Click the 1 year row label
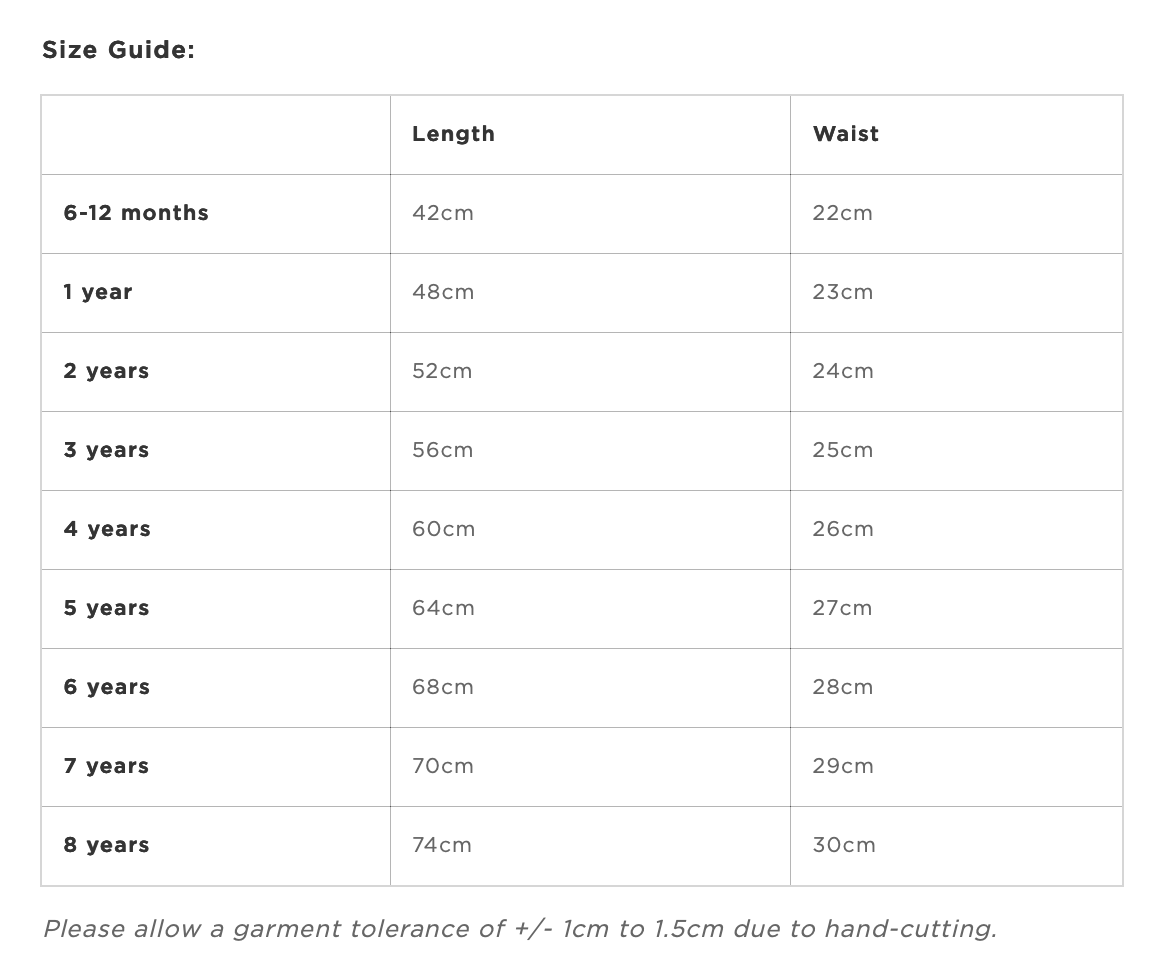The image size is (1170, 976). [98, 292]
